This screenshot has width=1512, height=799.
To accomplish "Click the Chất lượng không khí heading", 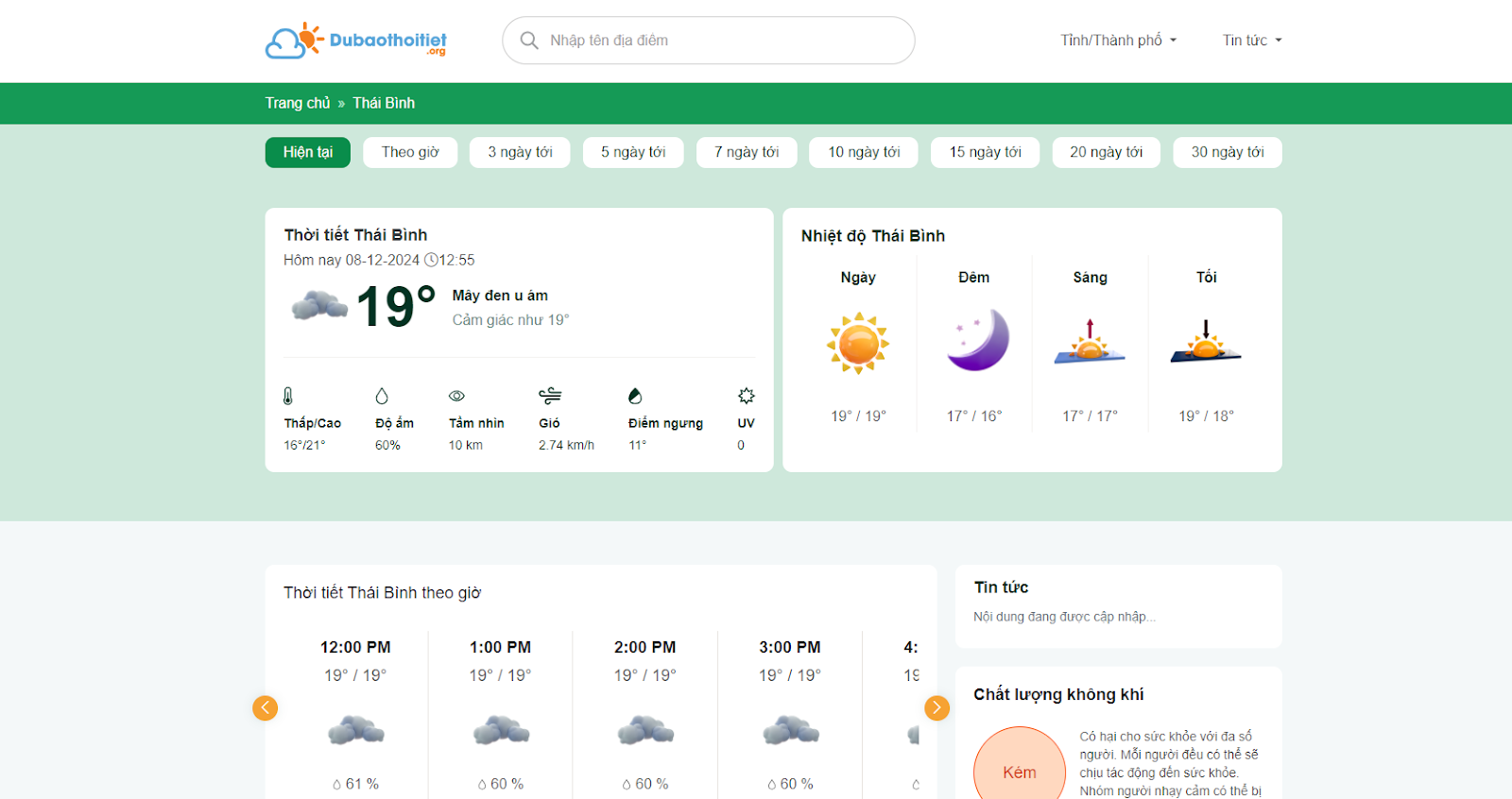I will click(1058, 694).
